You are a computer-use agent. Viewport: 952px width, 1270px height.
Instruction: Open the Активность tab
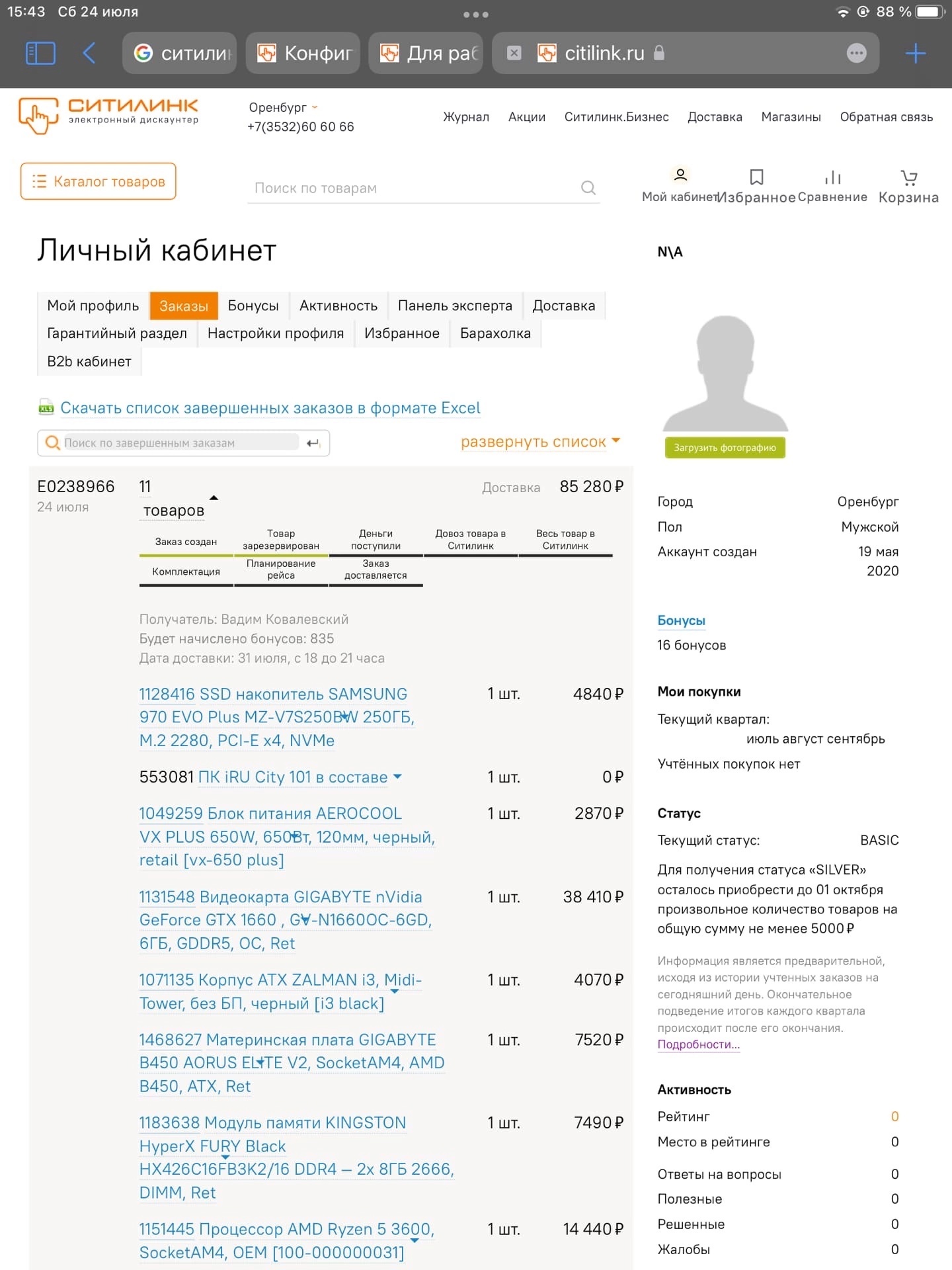(338, 306)
